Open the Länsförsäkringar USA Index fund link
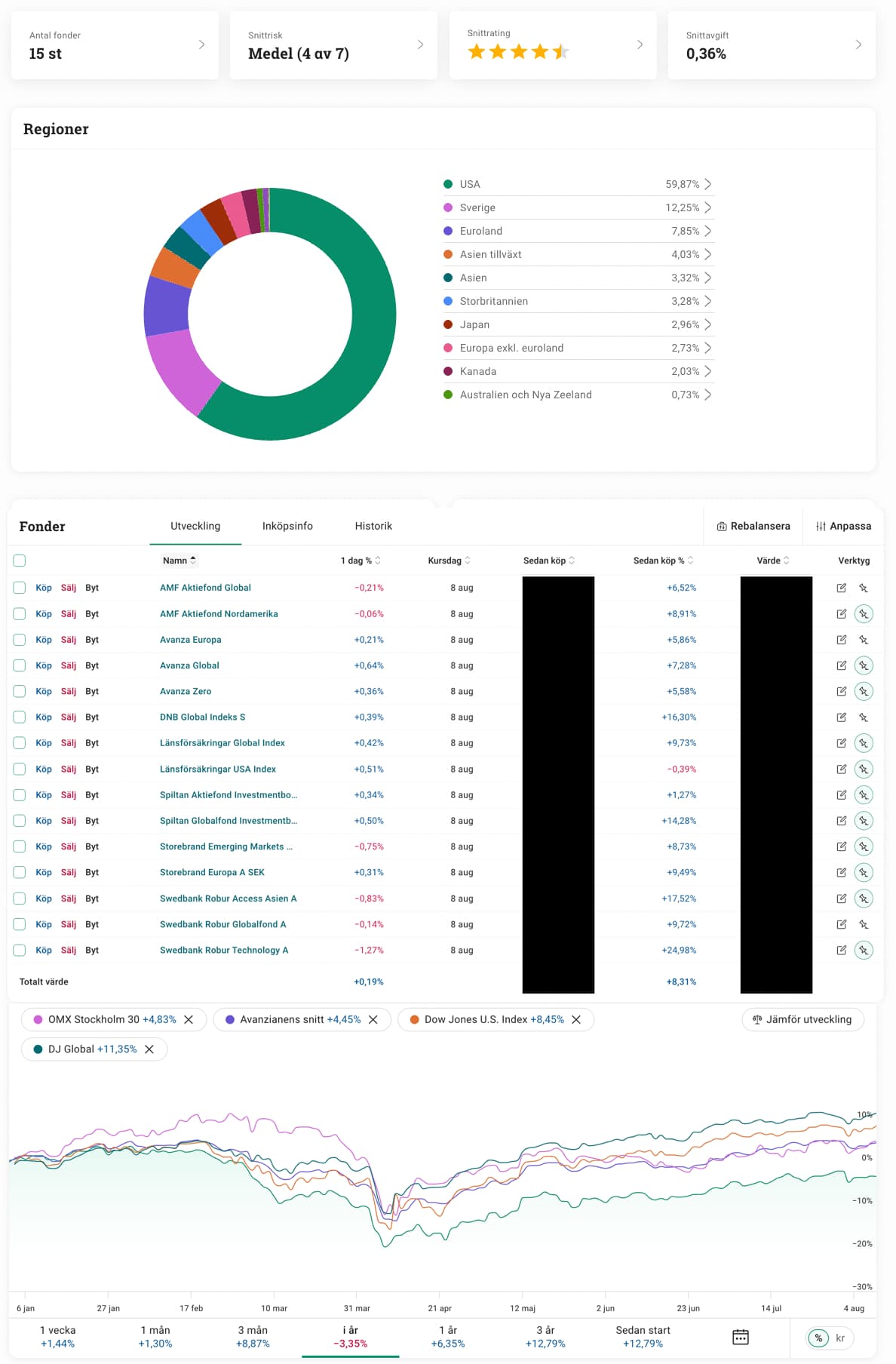The width and height of the screenshot is (896, 1364). [217, 770]
